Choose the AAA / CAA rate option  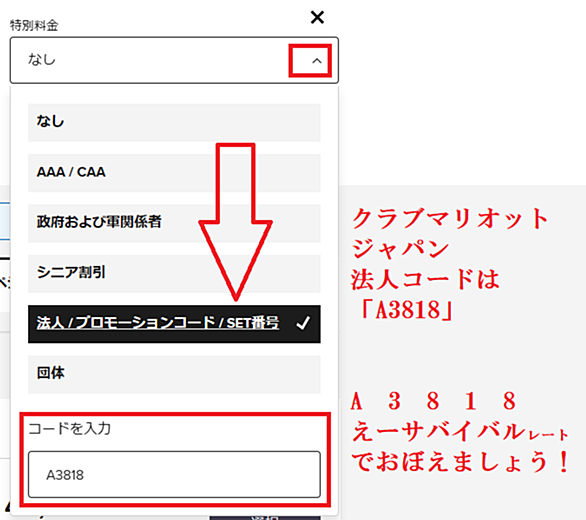click(x=174, y=173)
